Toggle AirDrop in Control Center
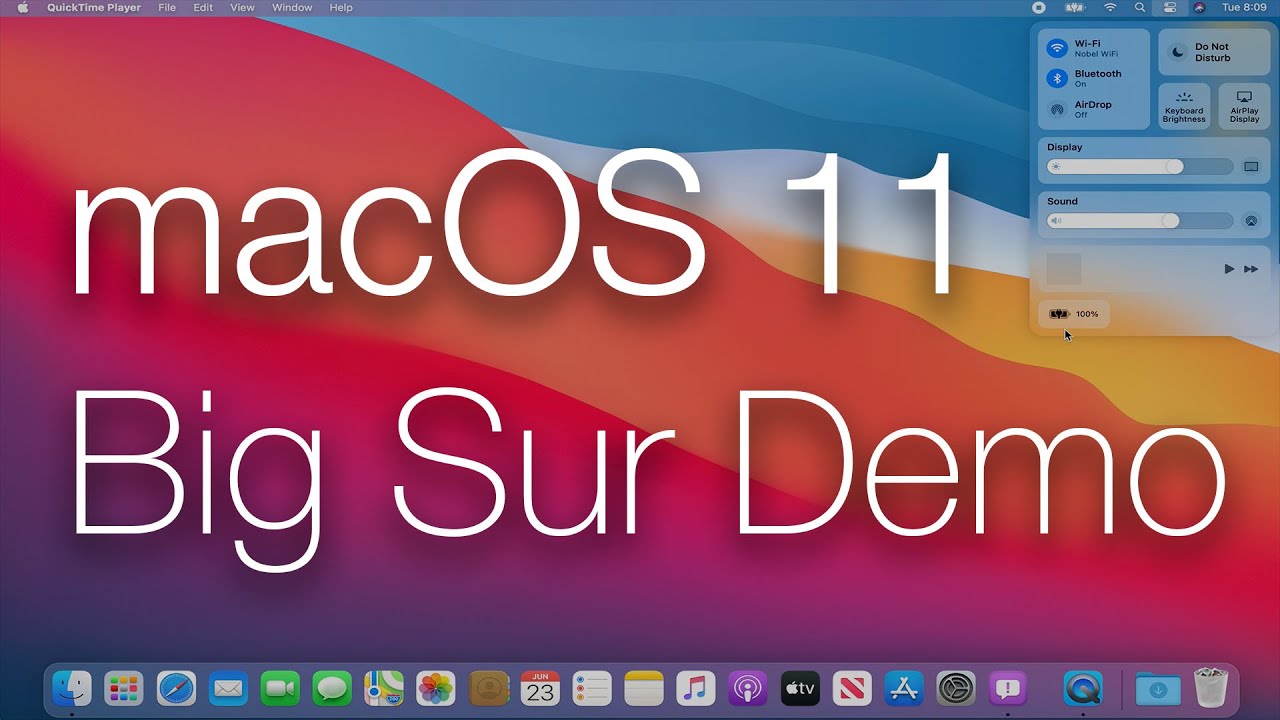The height and width of the screenshot is (720, 1280). click(x=1057, y=109)
